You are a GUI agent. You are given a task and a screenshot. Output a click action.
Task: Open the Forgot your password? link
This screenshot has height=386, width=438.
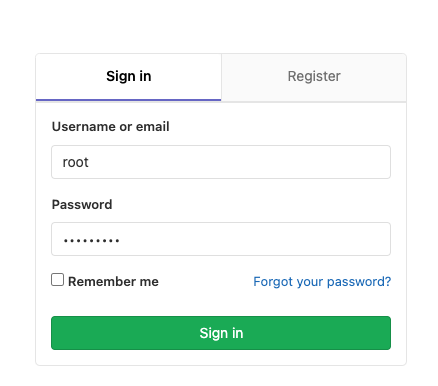[x=322, y=282]
